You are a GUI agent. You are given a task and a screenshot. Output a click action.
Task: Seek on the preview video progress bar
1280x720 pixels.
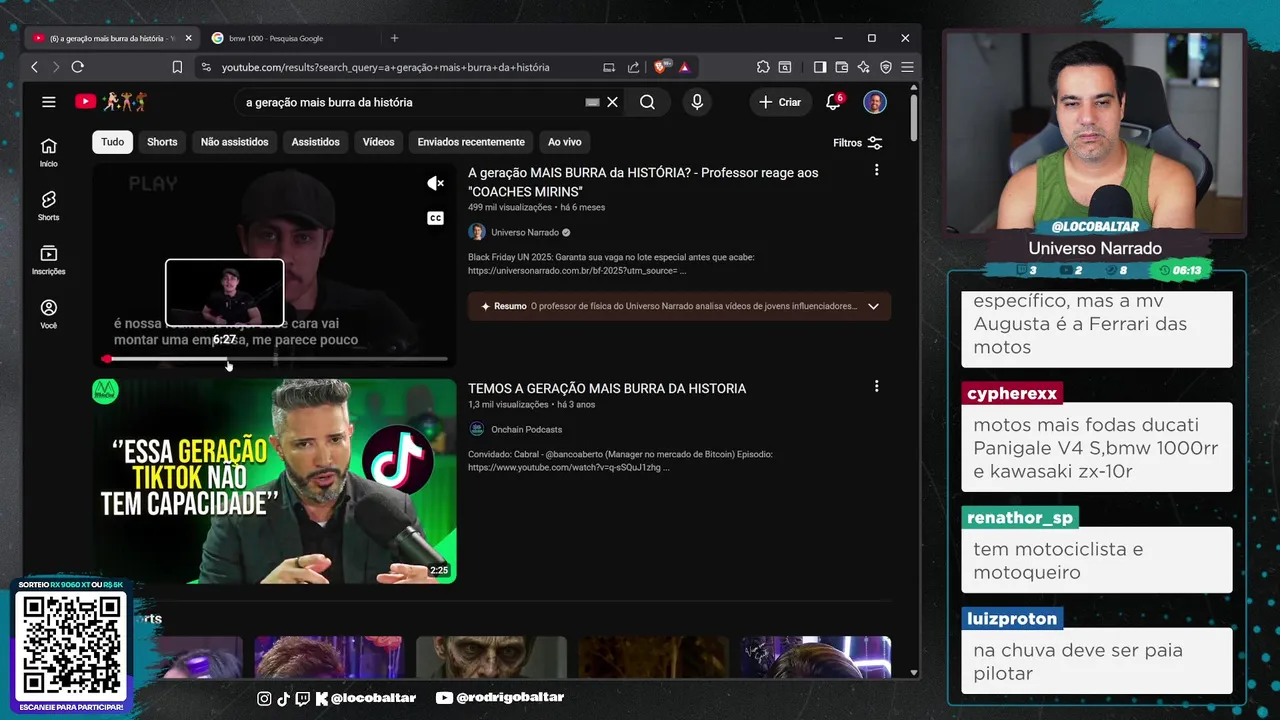pyautogui.click(x=275, y=358)
